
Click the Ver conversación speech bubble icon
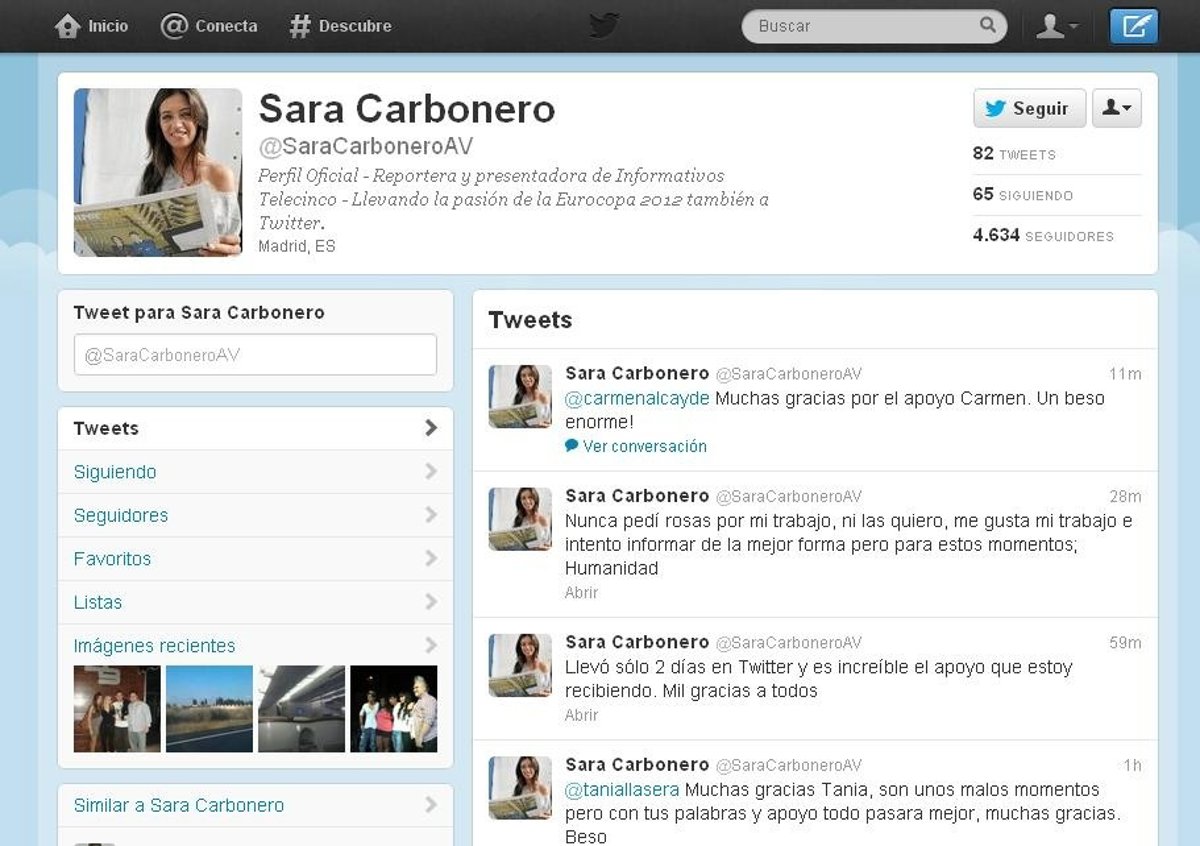coord(572,446)
